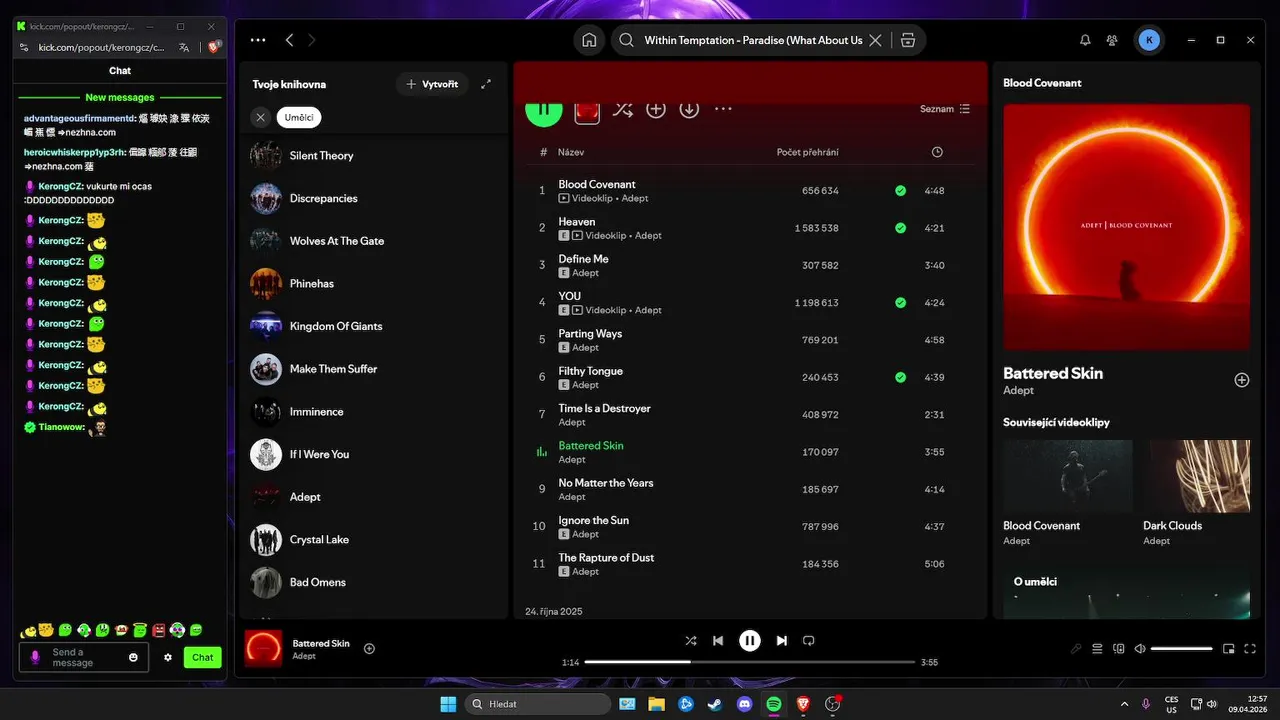Add the current song with the bottom bar plus icon

pyautogui.click(x=369, y=649)
